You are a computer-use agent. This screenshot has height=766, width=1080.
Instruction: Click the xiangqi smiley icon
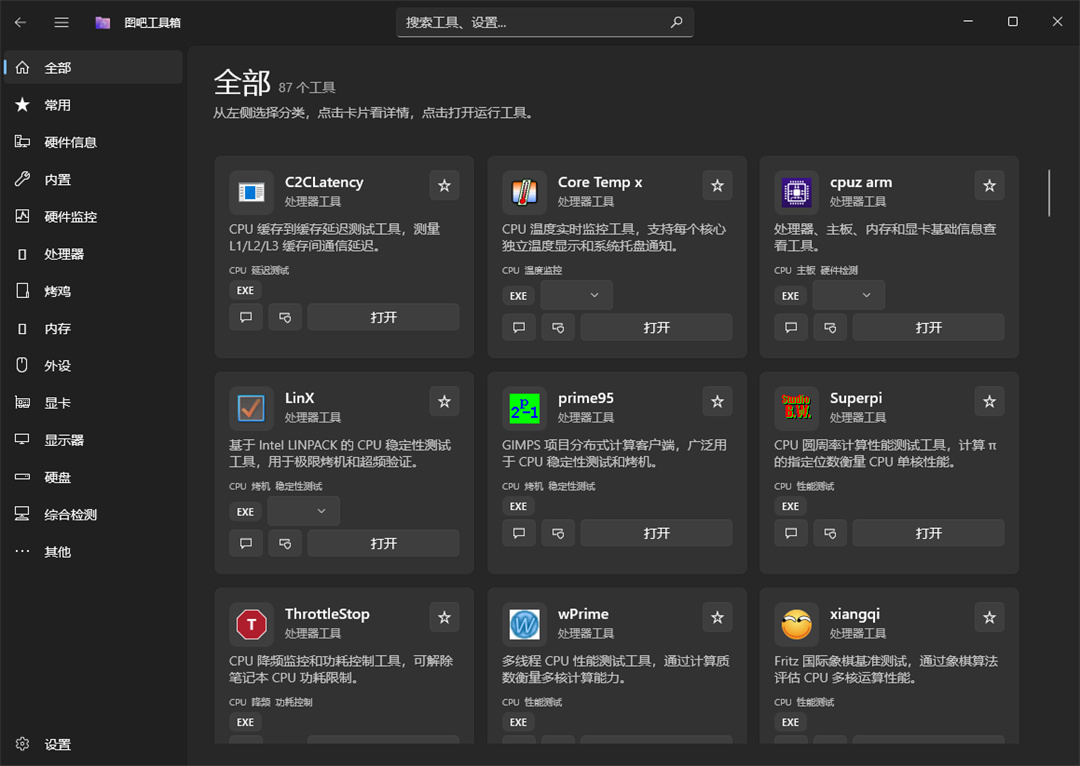coord(796,624)
